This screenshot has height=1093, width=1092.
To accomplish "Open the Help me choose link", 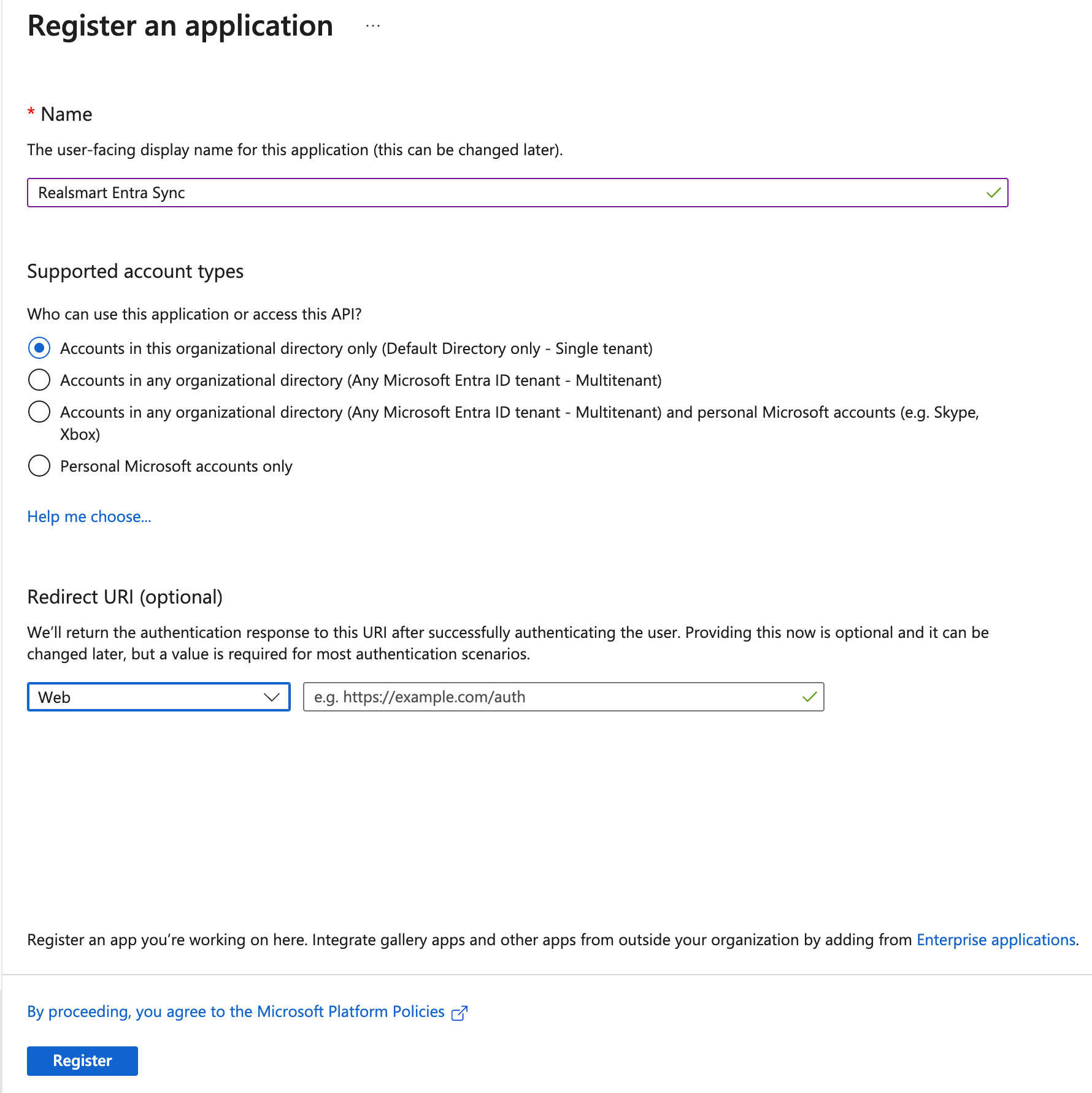I will (89, 517).
